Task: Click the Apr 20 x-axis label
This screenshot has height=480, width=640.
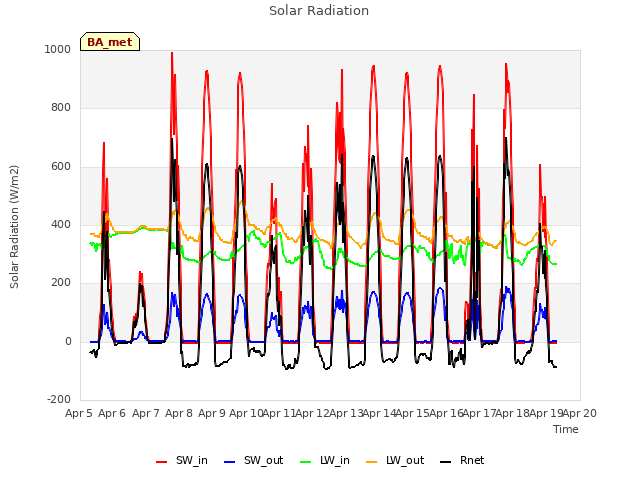Action: 580,413
